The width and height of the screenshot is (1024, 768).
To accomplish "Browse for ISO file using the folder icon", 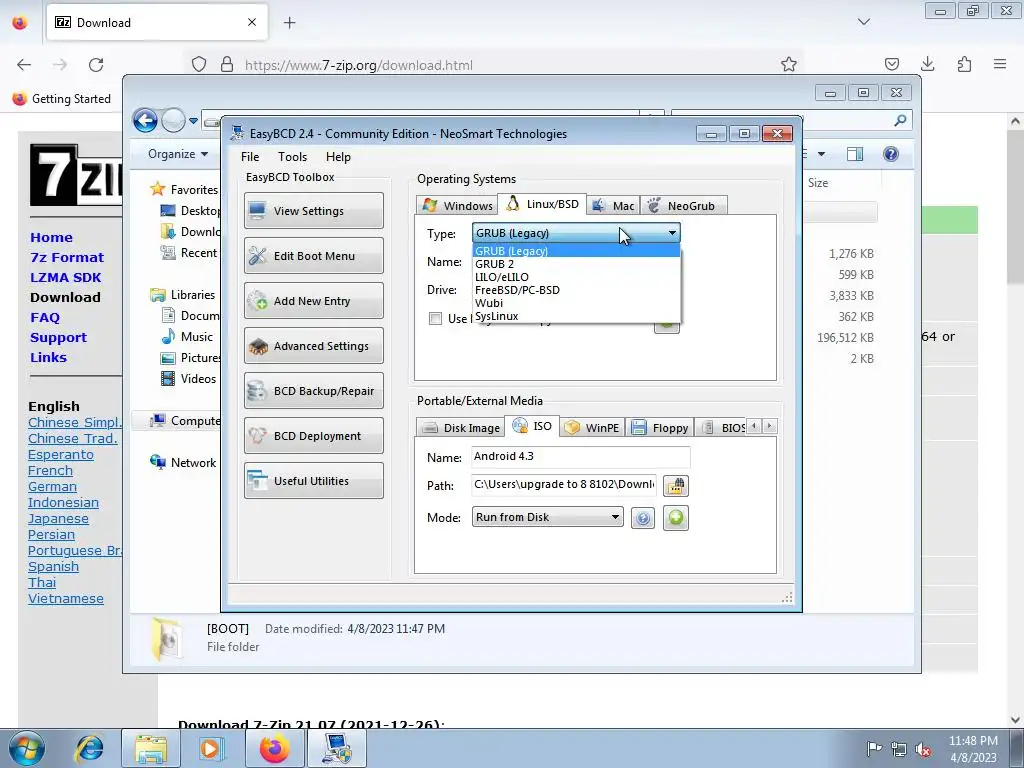I will [675, 486].
